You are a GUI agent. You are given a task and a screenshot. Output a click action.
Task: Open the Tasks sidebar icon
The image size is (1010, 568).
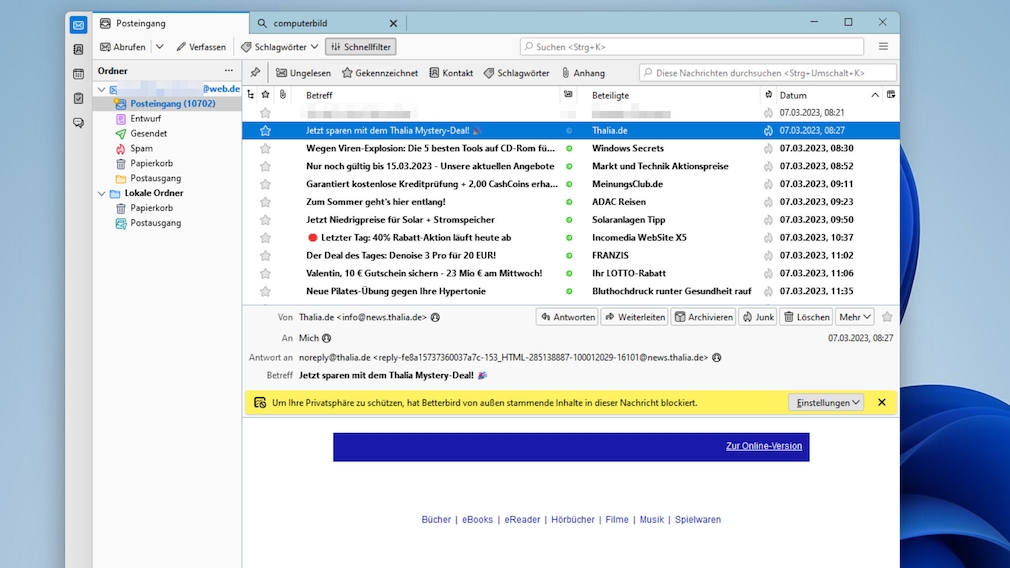point(78,98)
